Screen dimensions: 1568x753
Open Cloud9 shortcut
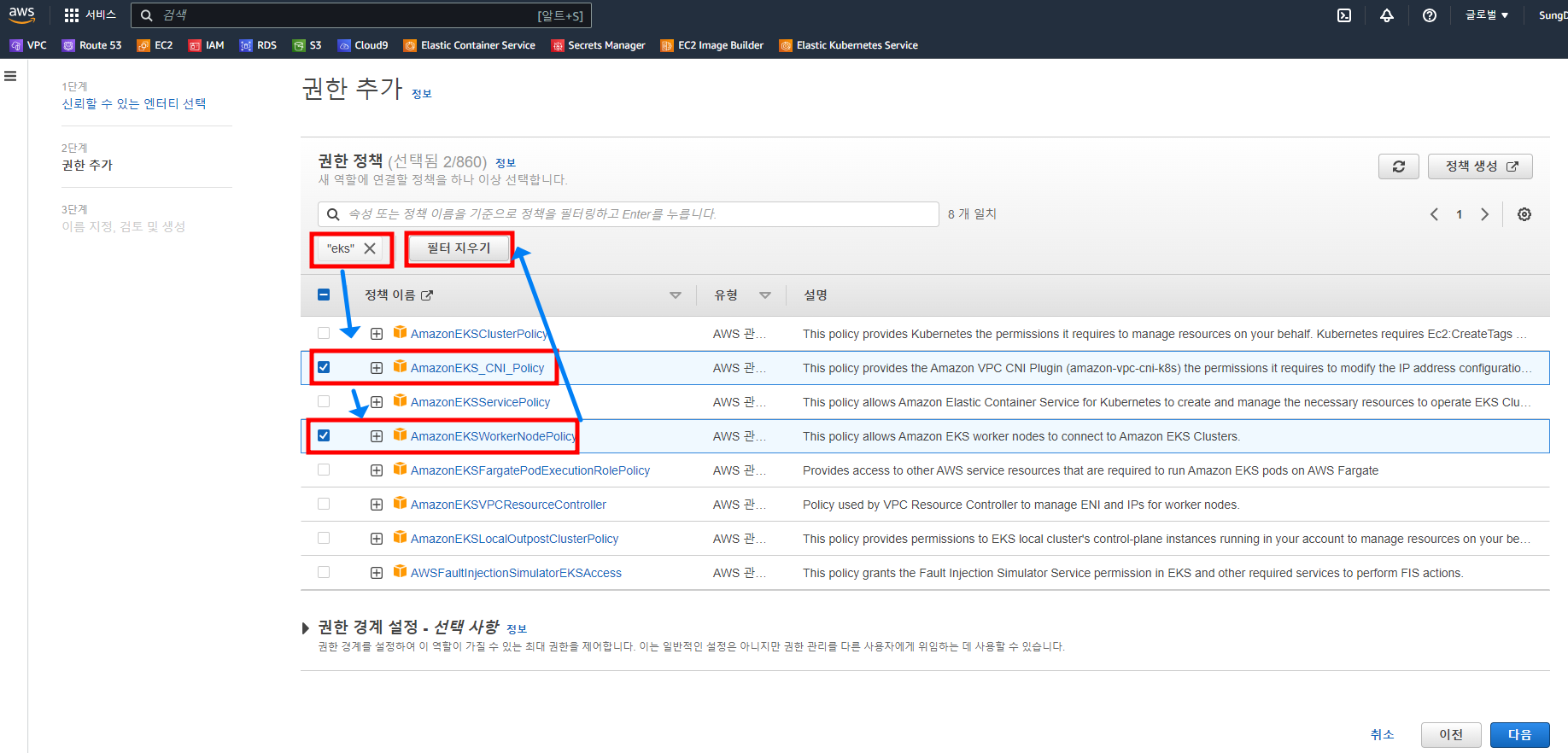tap(362, 45)
